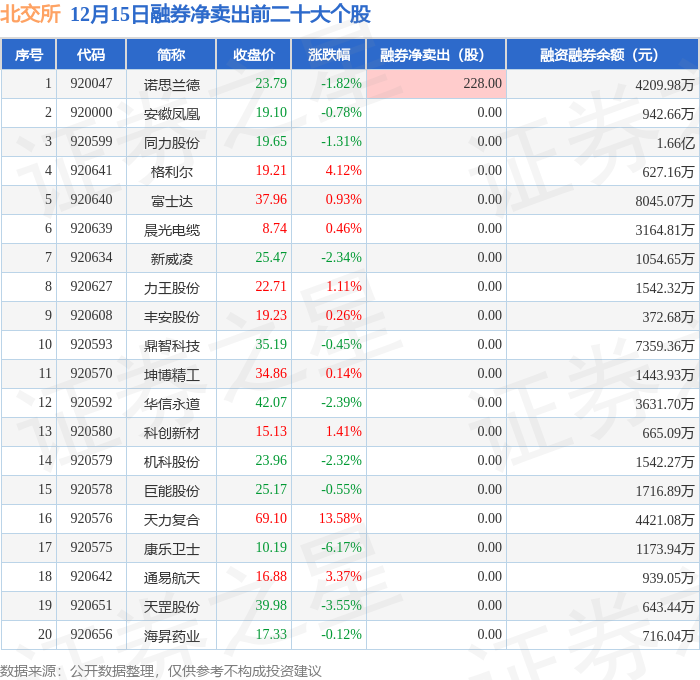This screenshot has height=680, width=700.
Task: Click the 代码 column header
Action: [x=91, y=54]
